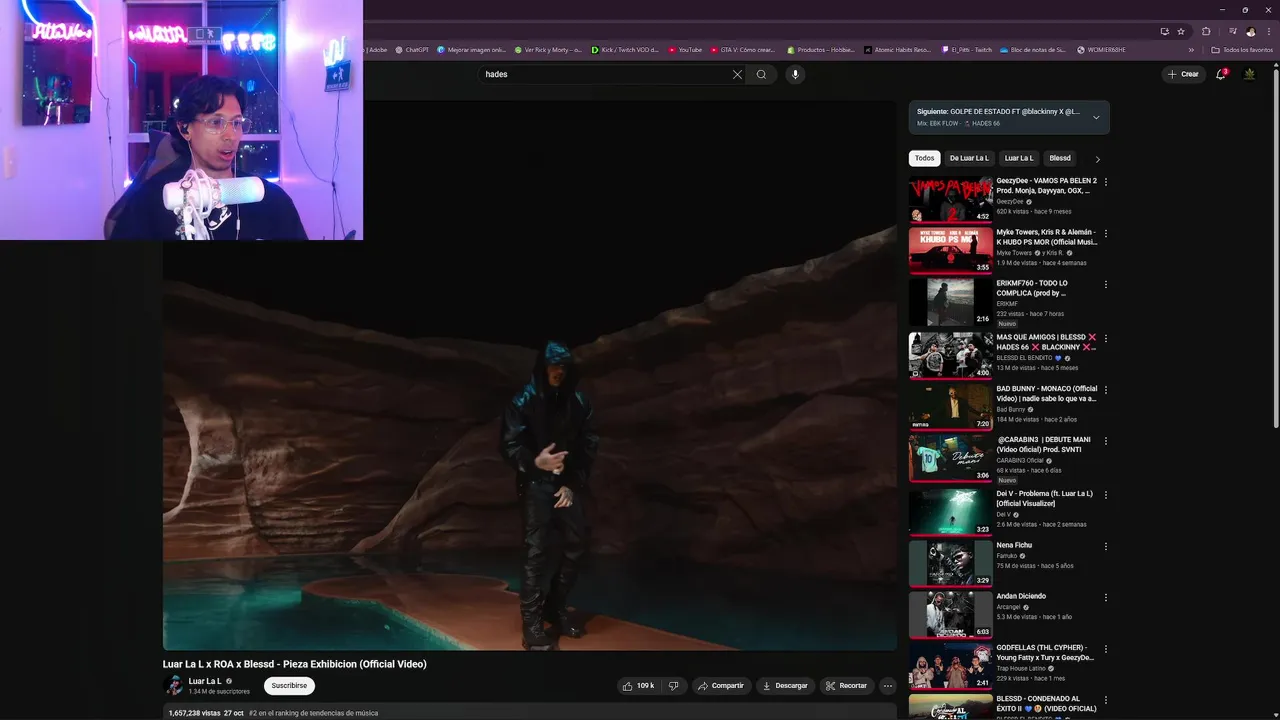1280x720 pixels.
Task: Dislike the video with the thumbs-down icon
Action: (x=673, y=686)
